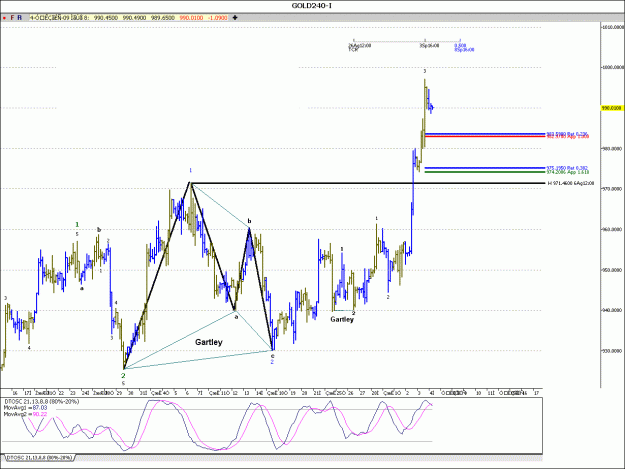This screenshot has height=469, width=625.
Task: Select the DTOSC 21,13,8,8 bottom tab
Action: 39,457
